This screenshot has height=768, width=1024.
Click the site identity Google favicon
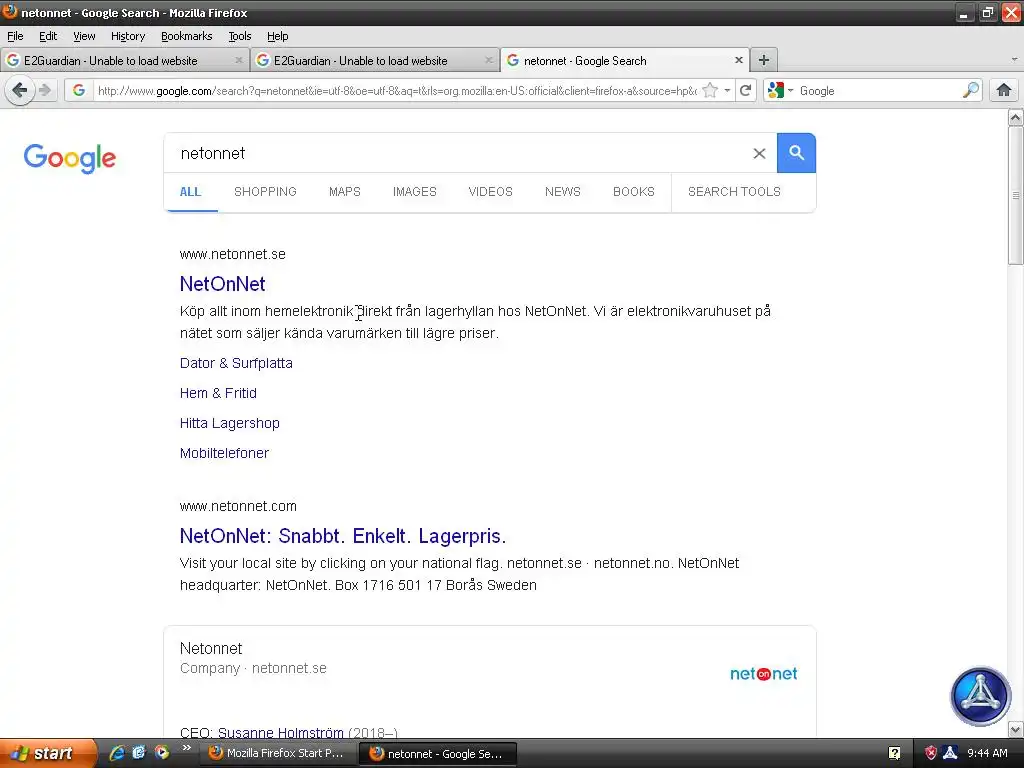coord(79,90)
